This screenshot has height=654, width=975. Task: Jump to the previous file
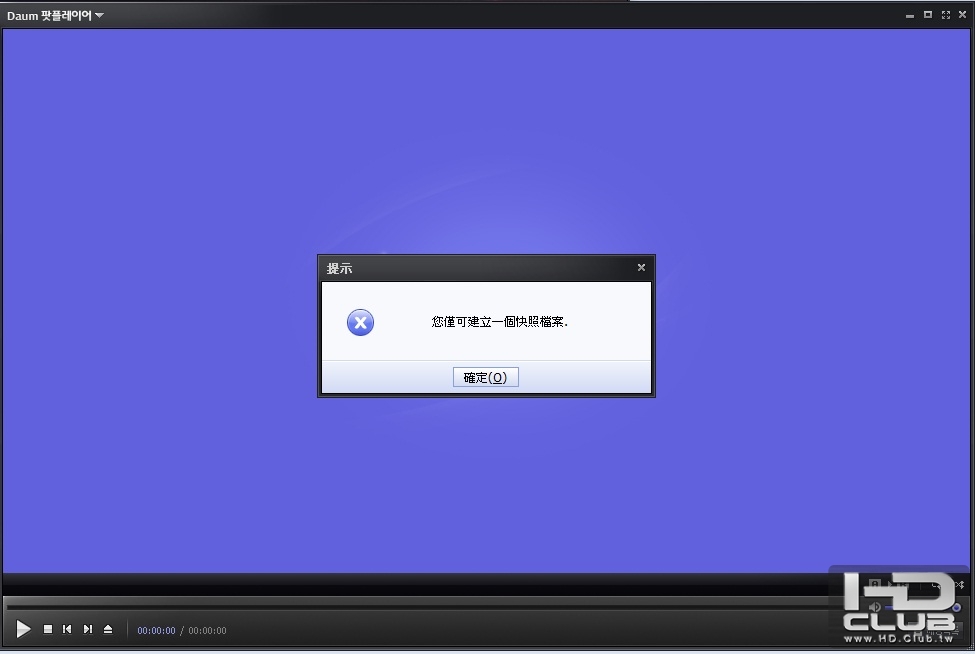coord(67,630)
